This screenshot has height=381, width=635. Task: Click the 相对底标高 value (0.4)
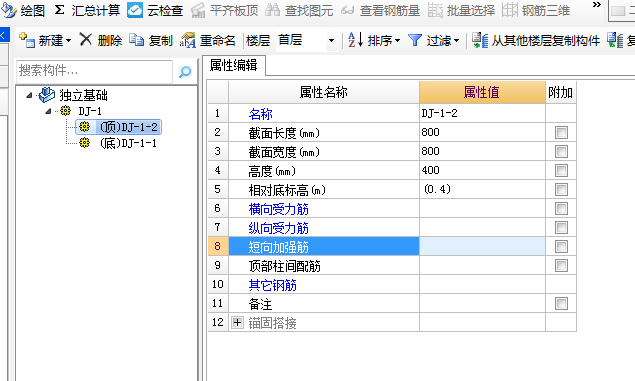click(x=482, y=189)
